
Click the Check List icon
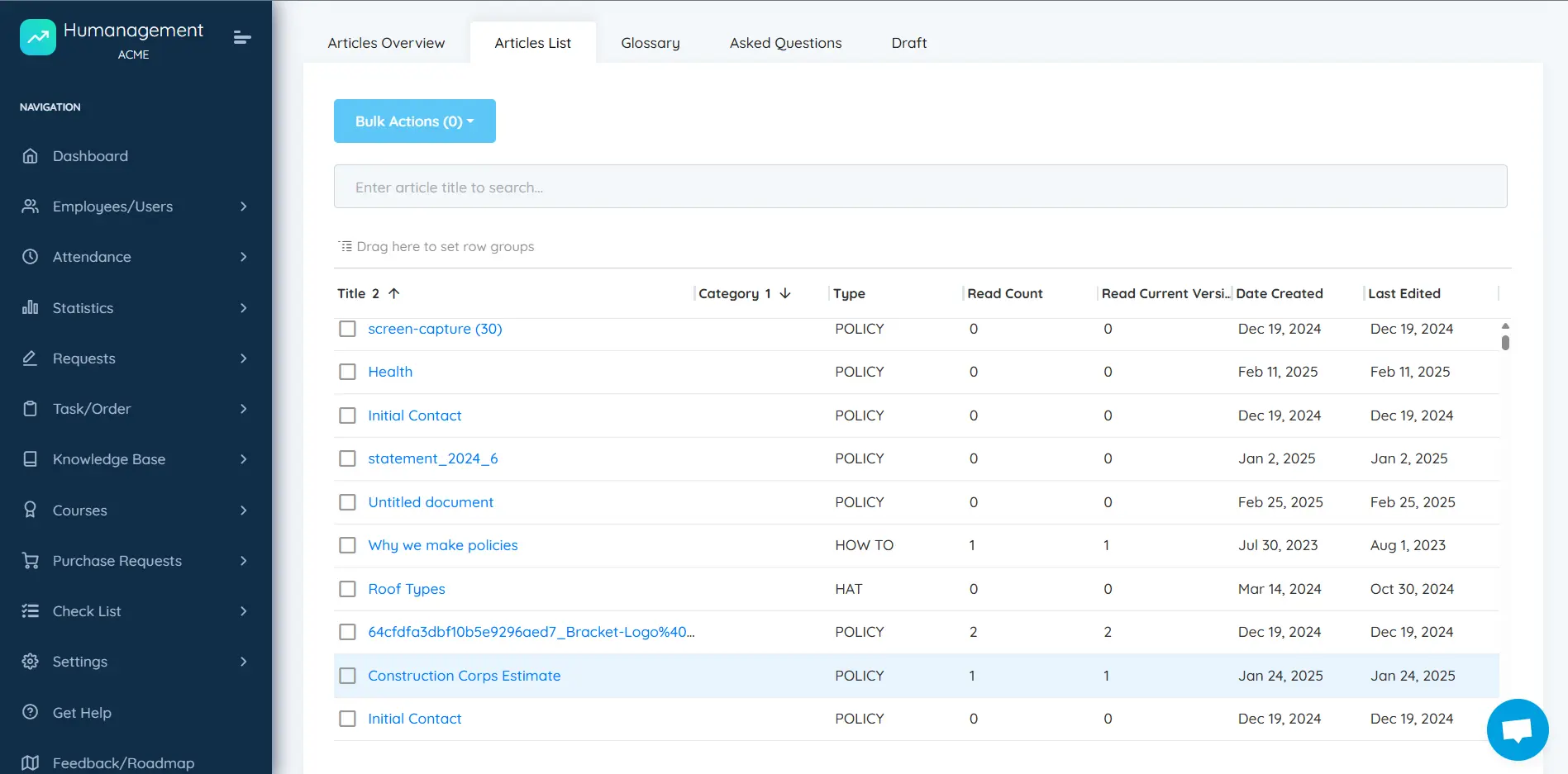pyautogui.click(x=31, y=611)
